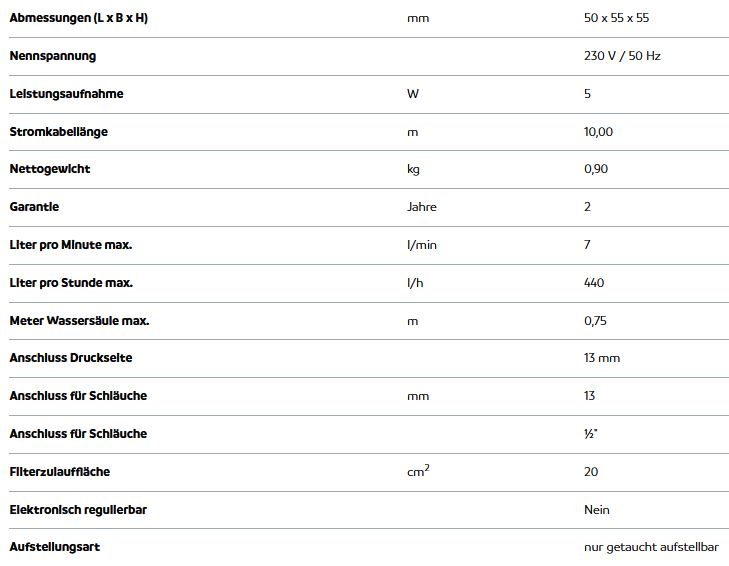The image size is (729, 566).
Task: Click the Jahre unit text
Action: click(422, 207)
